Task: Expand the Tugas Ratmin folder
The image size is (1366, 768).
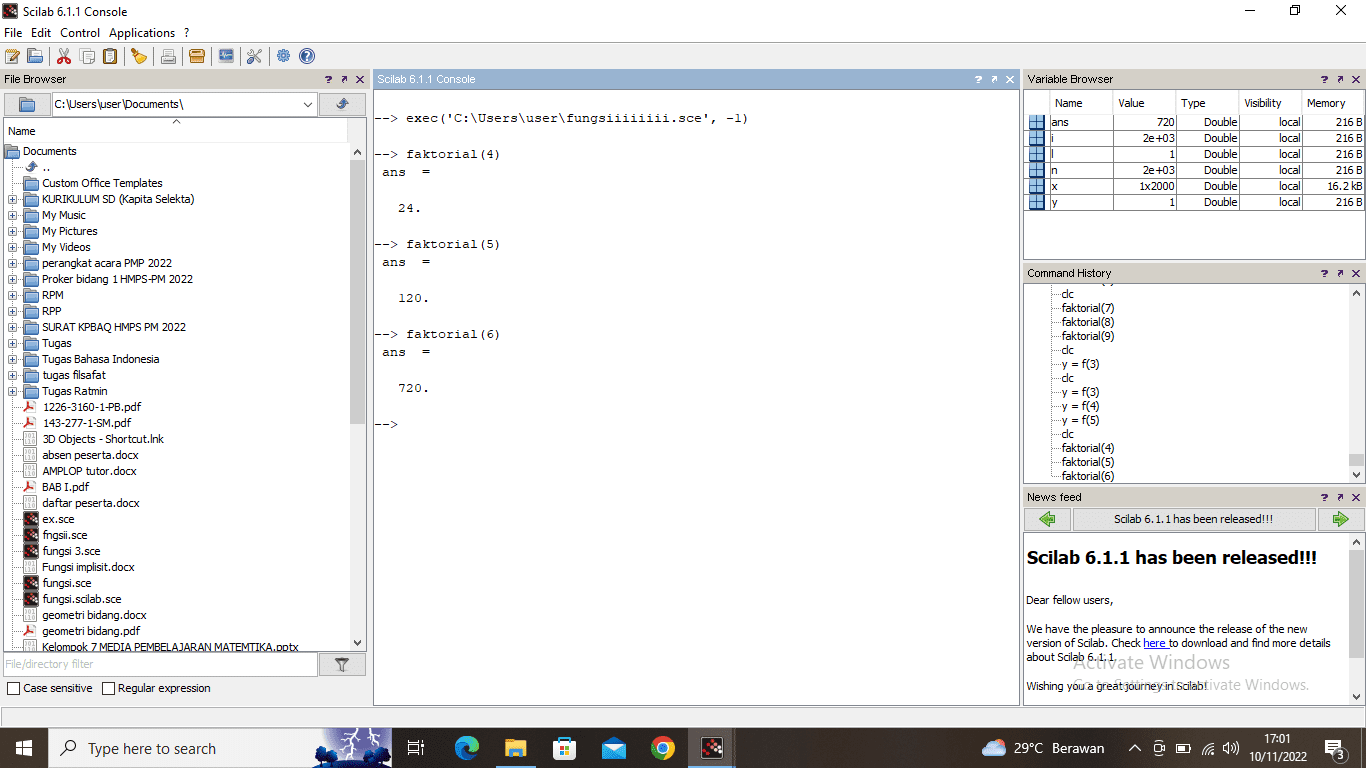Action: (x=13, y=391)
